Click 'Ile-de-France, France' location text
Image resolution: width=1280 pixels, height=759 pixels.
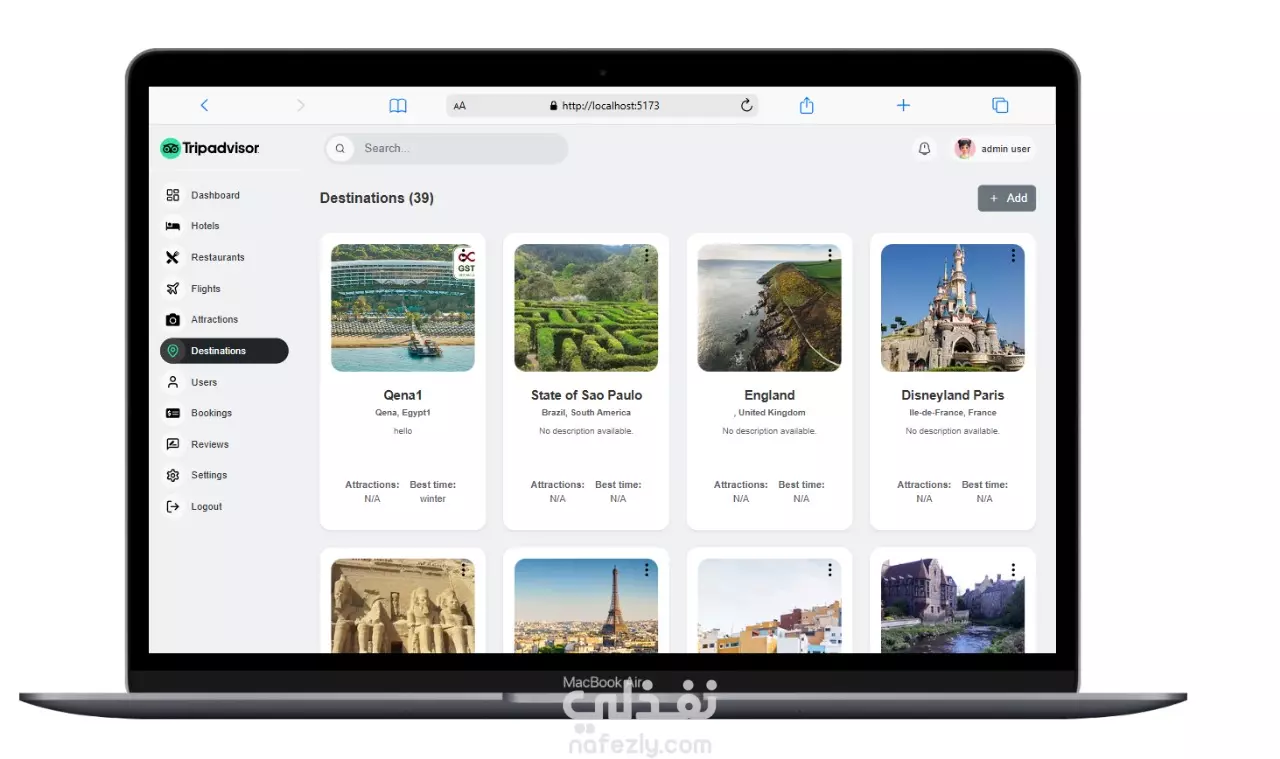coord(953,412)
